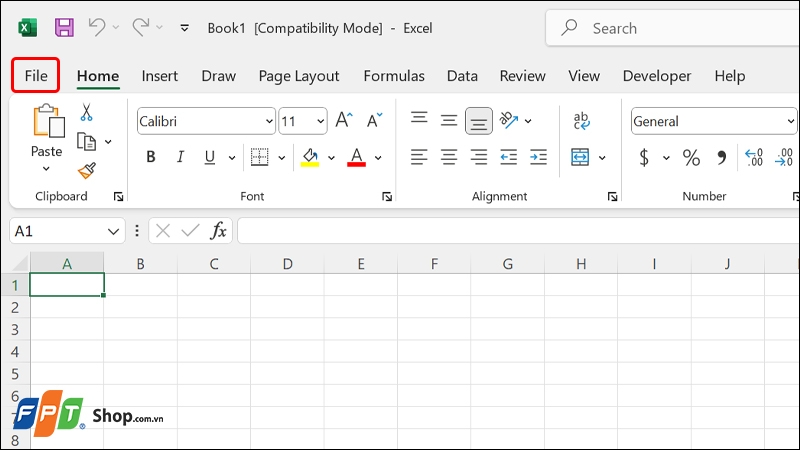Click the Redo arrow icon
Viewport: 800px width, 450px height.
pyautogui.click(x=141, y=27)
